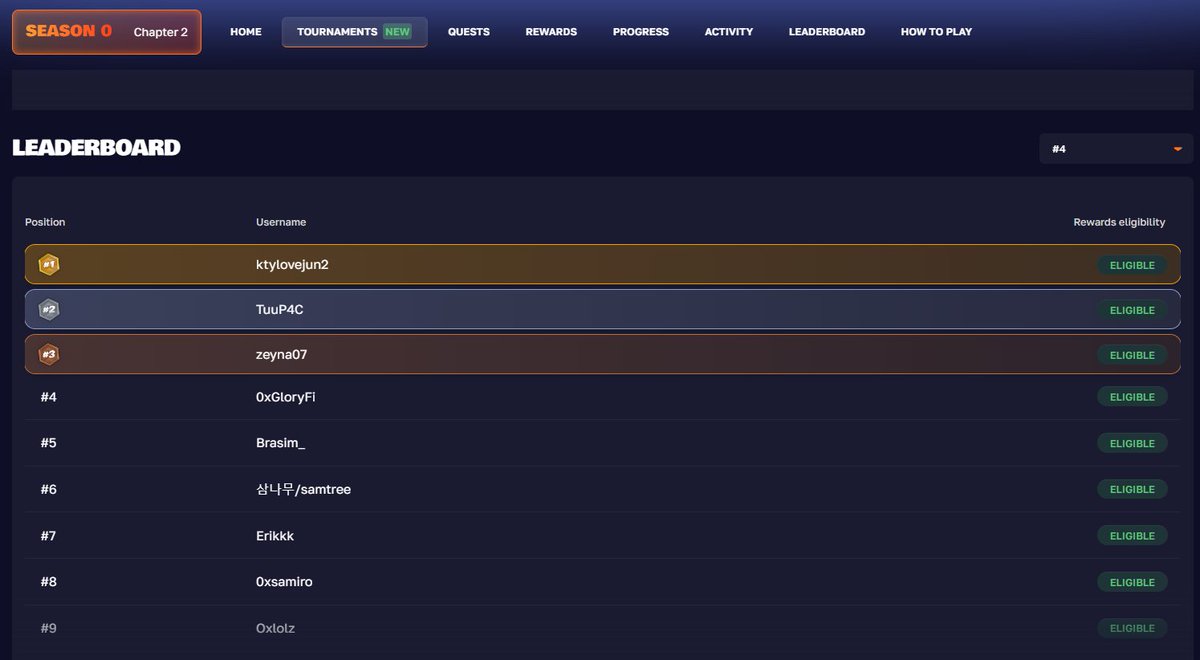1200x660 pixels.
Task: Go to the Home tab
Action: pos(246,32)
